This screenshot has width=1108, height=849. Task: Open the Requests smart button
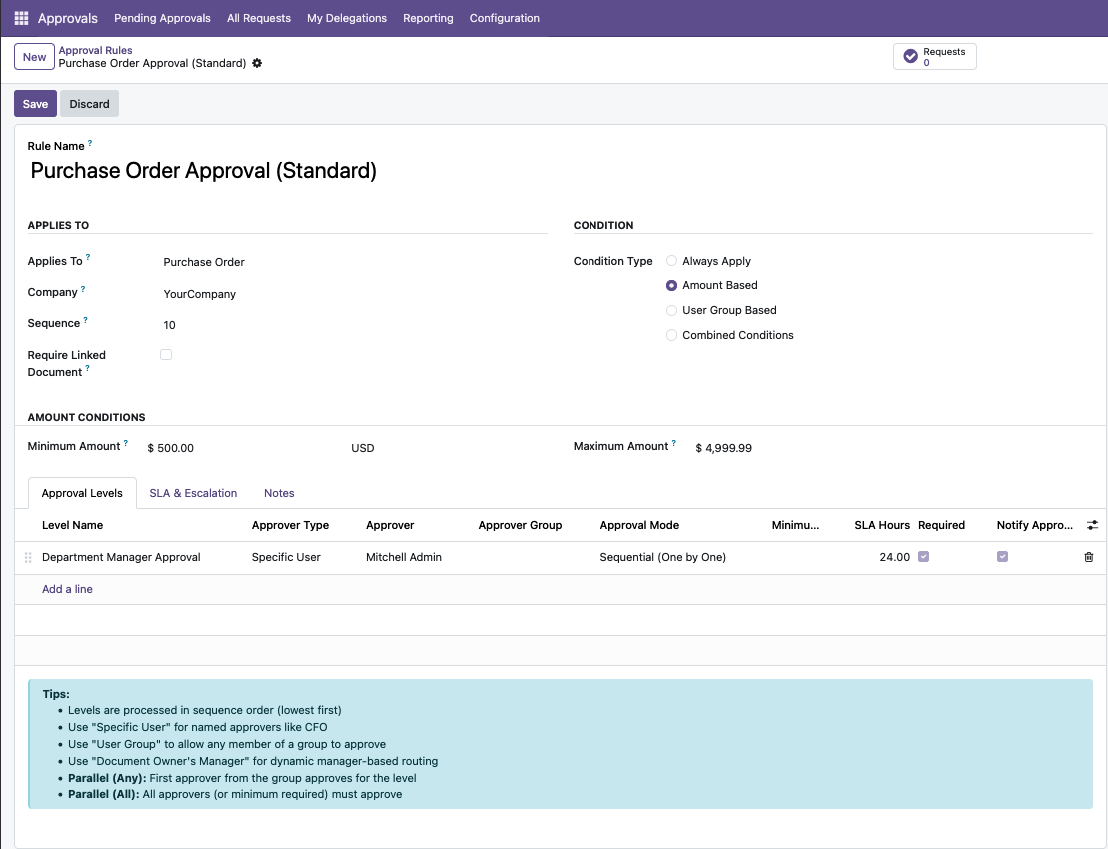(x=934, y=56)
